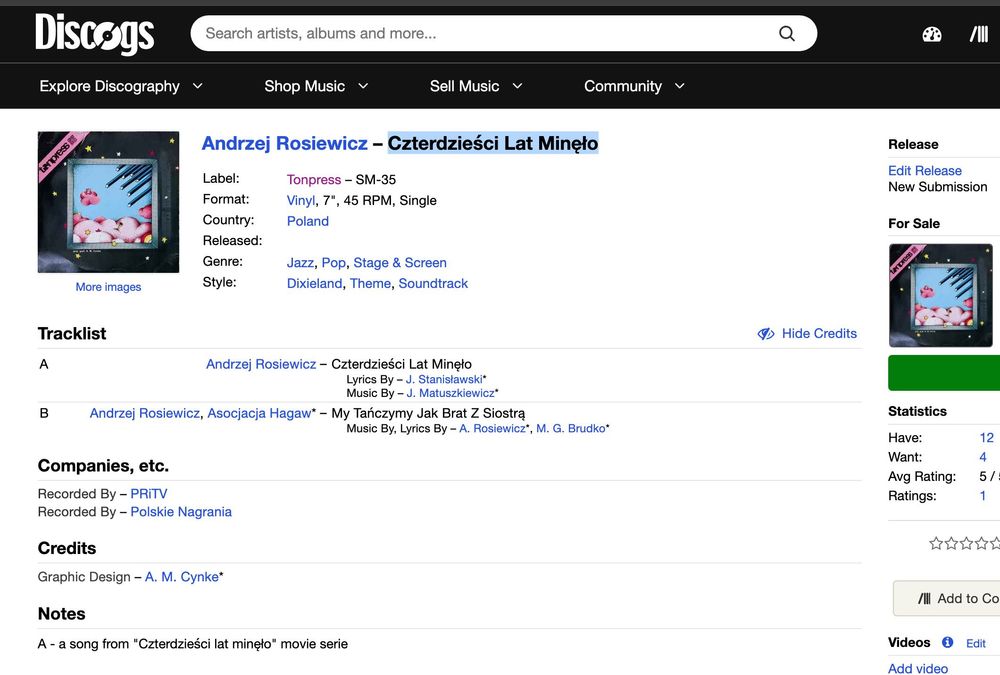1000x675 pixels.
Task: Expand Shop Music menu
Action: (316, 86)
